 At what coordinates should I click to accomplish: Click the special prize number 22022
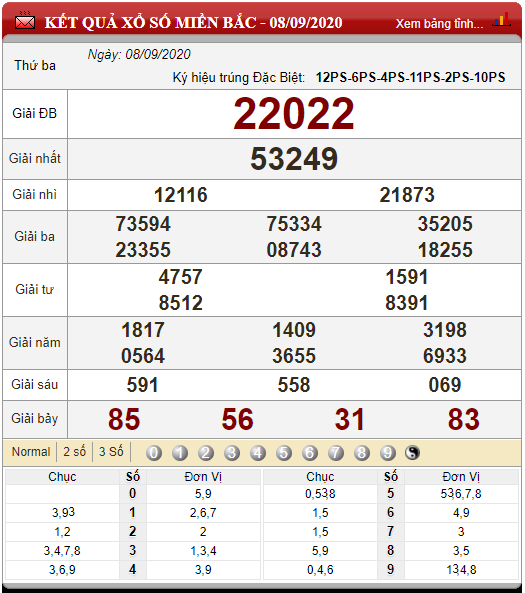coord(294,113)
